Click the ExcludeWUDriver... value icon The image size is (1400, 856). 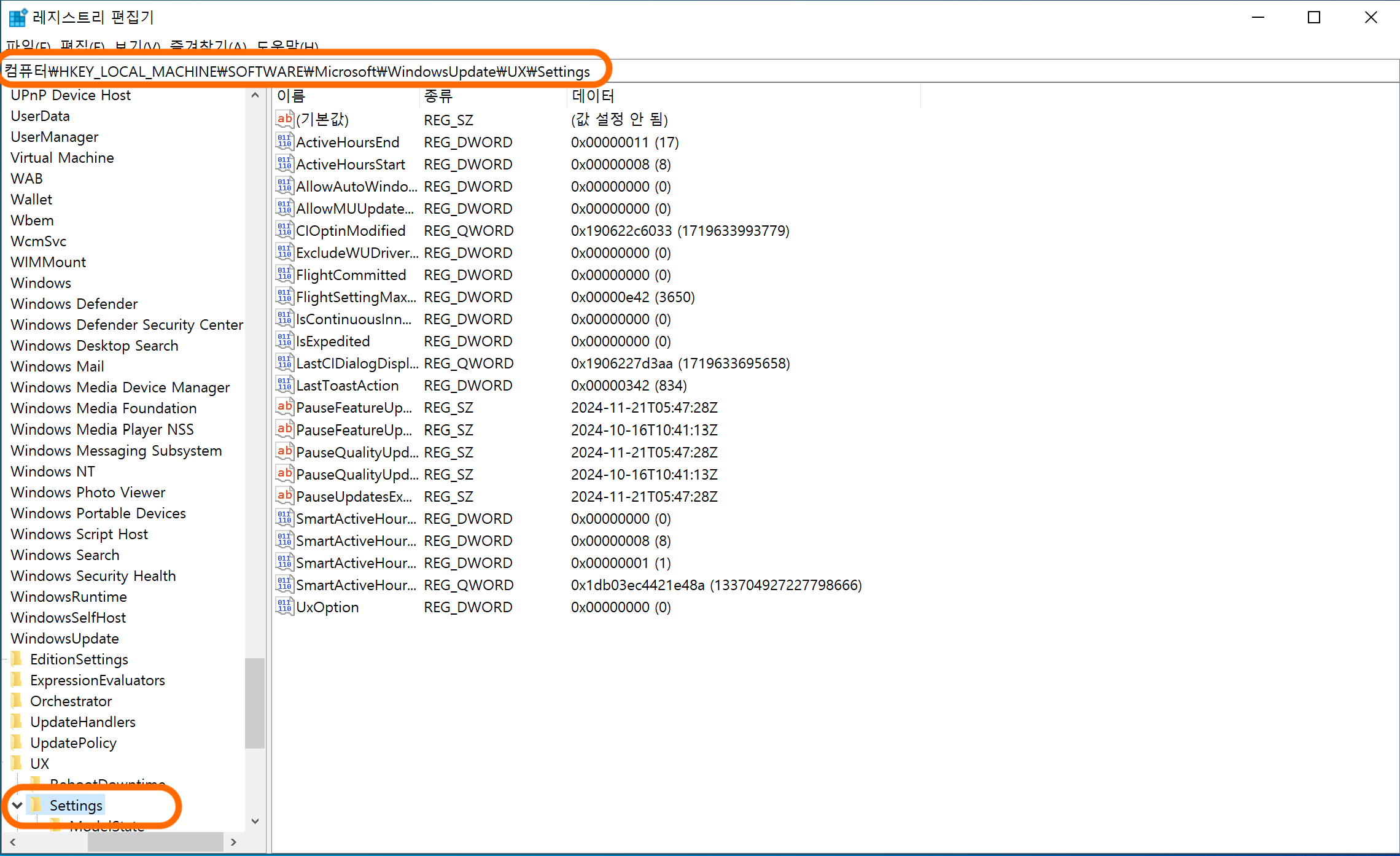tap(284, 252)
